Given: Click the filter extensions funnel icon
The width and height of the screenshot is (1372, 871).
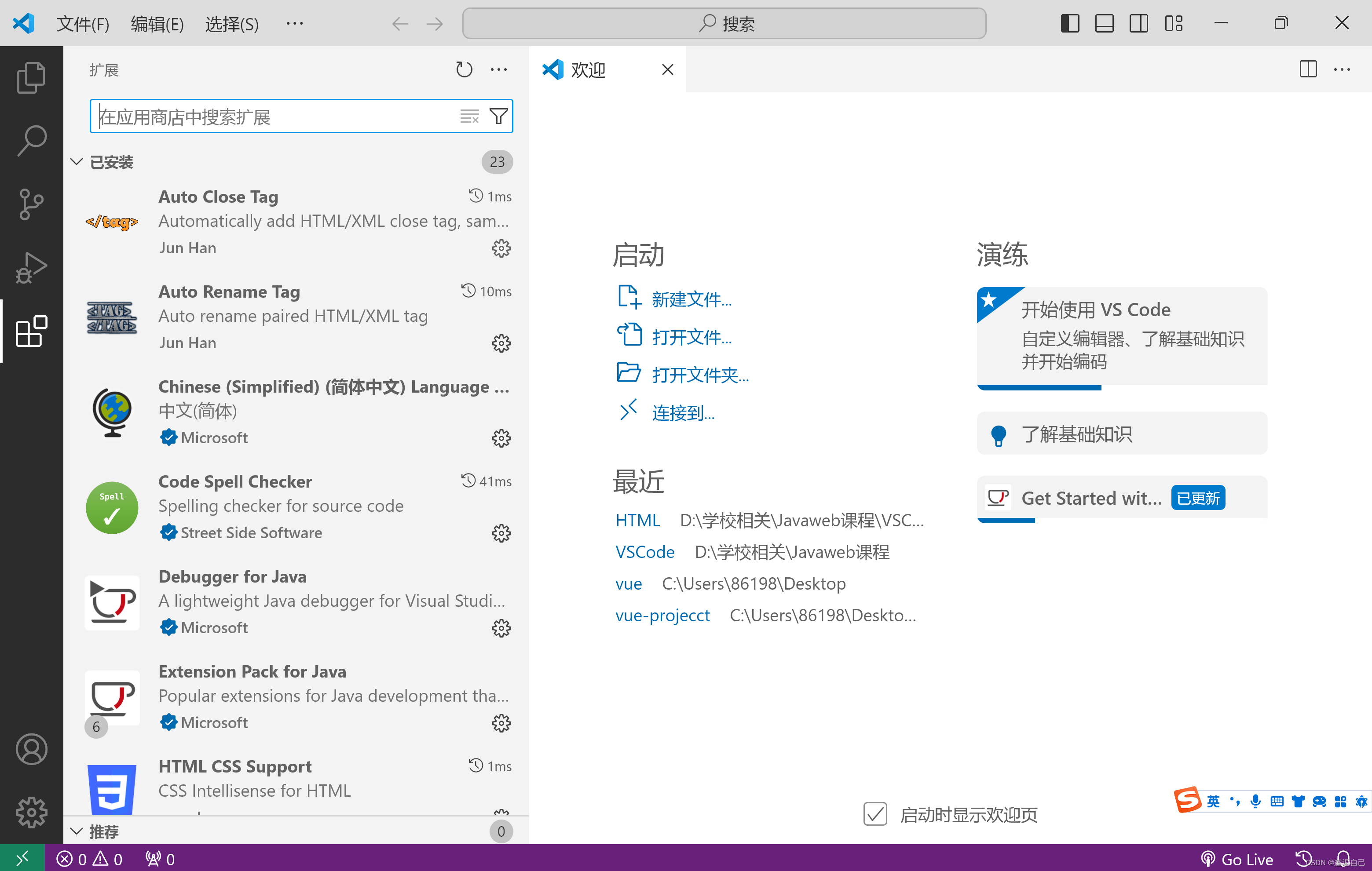Looking at the screenshot, I should (498, 116).
